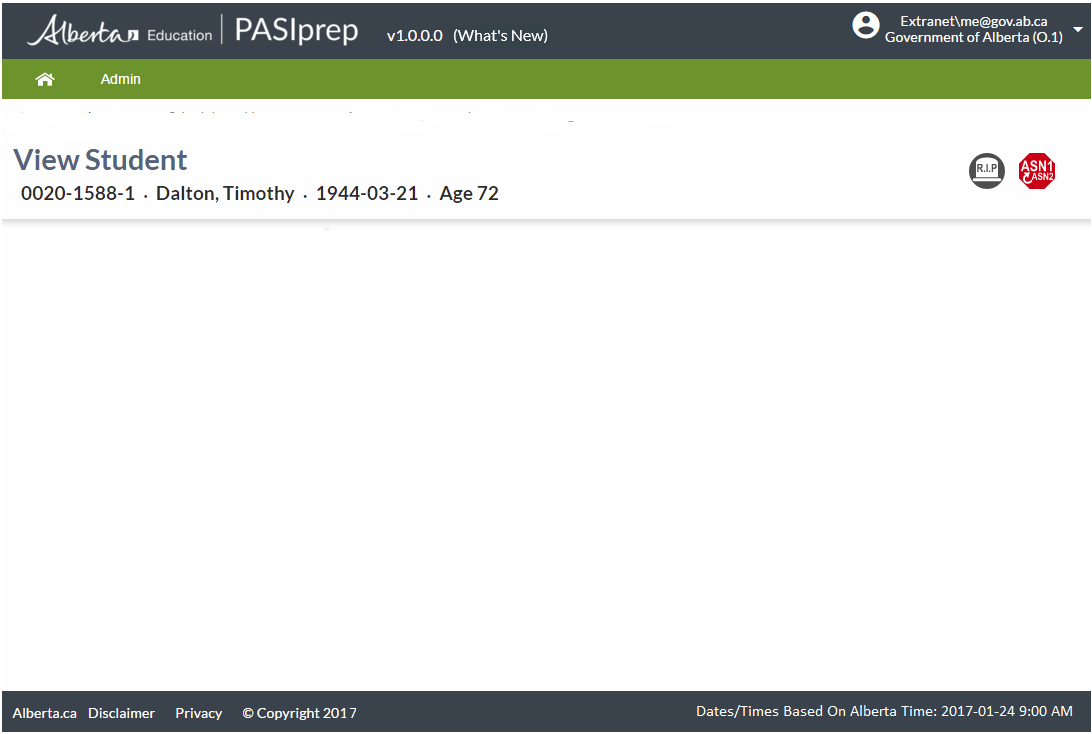Click the student name Dalton, Timothy
1092x734 pixels.
(225, 193)
